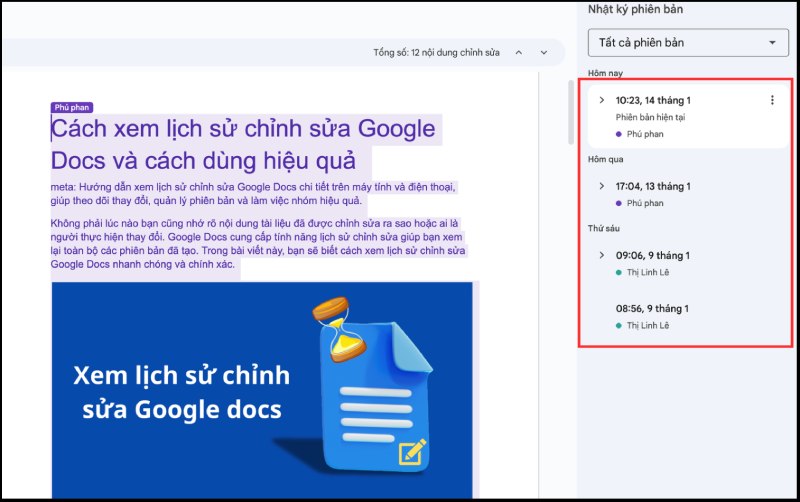The height and width of the screenshot is (502, 800).
Task: Click Thị Linh Lê under 08:56 version
Action: pyautogui.click(x=647, y=325)
